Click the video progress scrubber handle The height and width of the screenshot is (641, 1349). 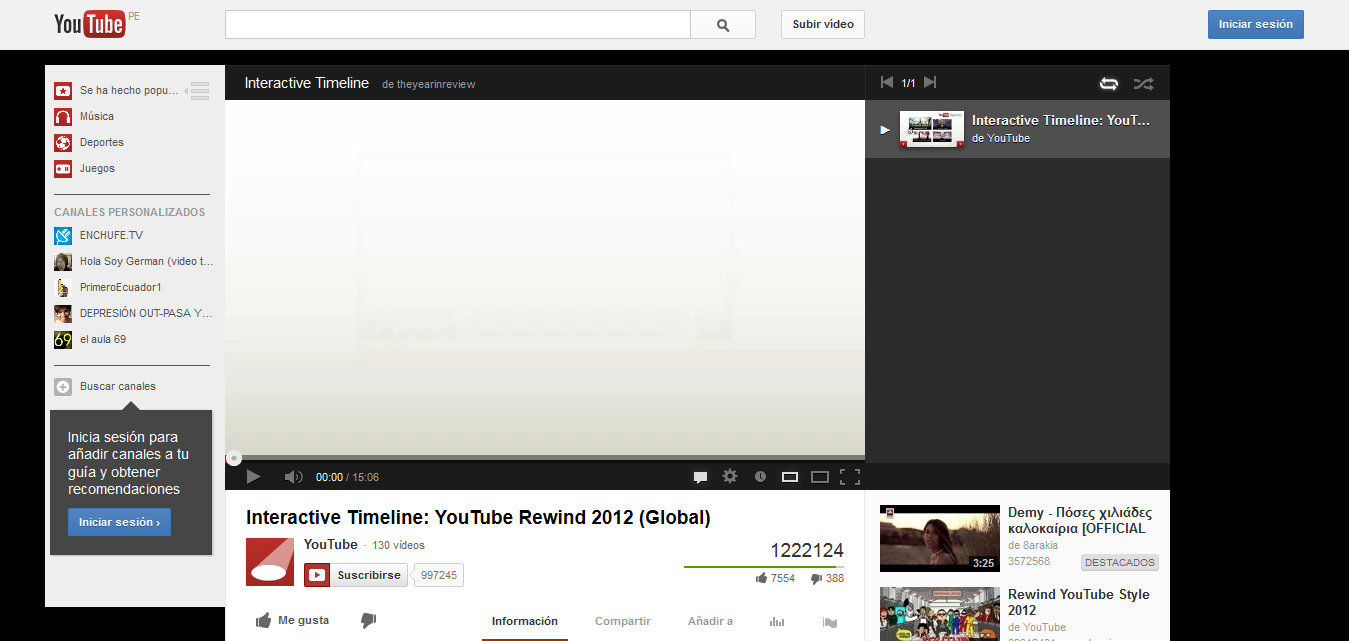click(234, 458)
